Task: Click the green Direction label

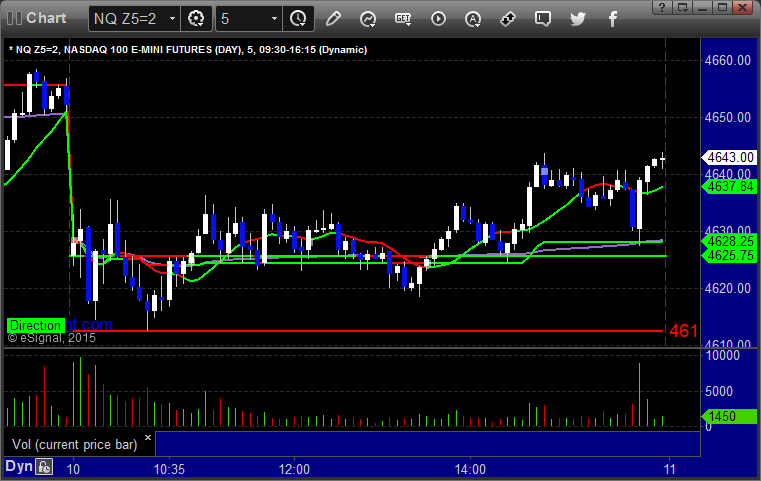Action: [35, 325]
